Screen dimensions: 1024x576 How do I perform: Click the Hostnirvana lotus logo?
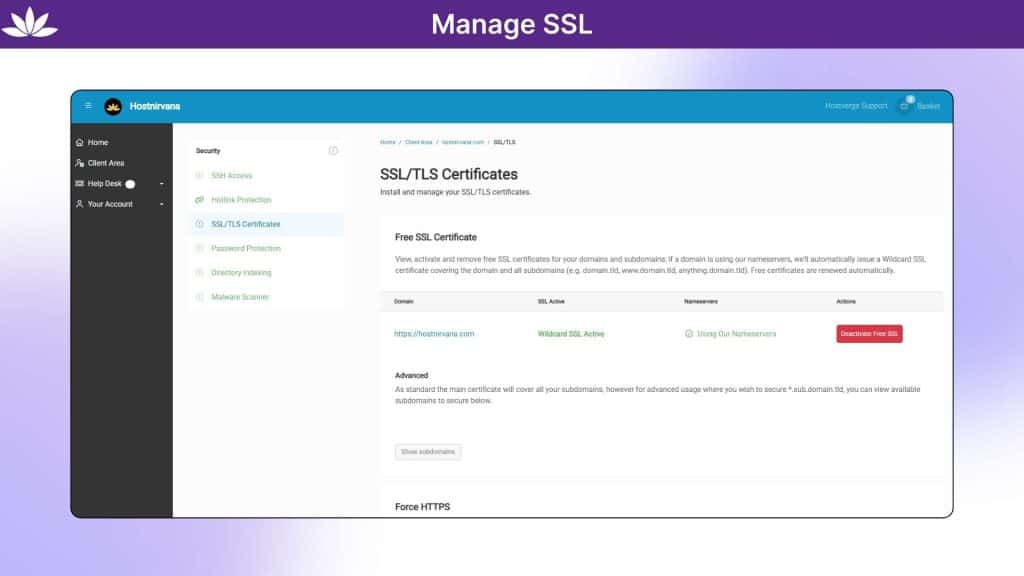coord(113,106)
